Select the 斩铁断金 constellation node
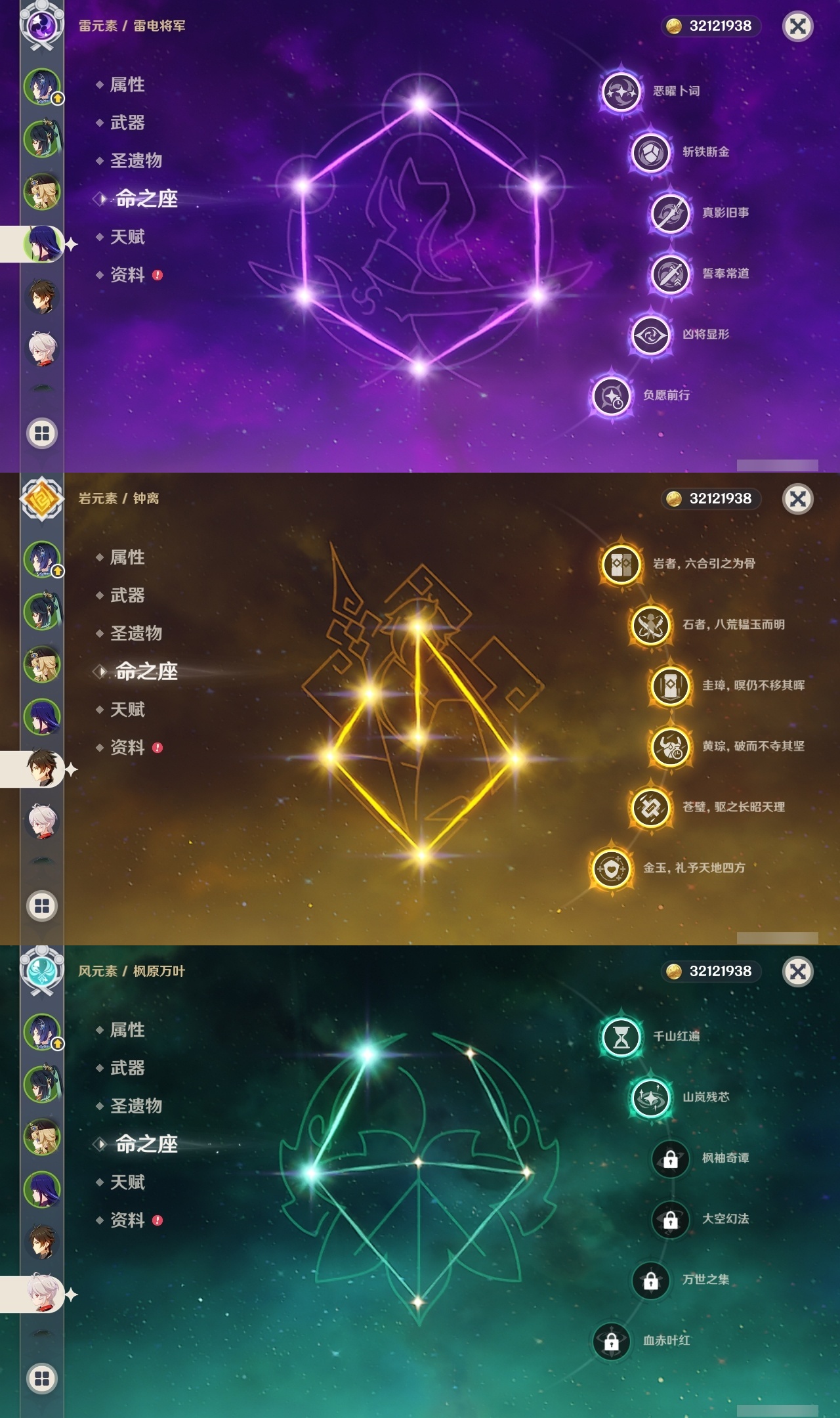This screenshot has height=1418, width=840. [x=650, y=152]
